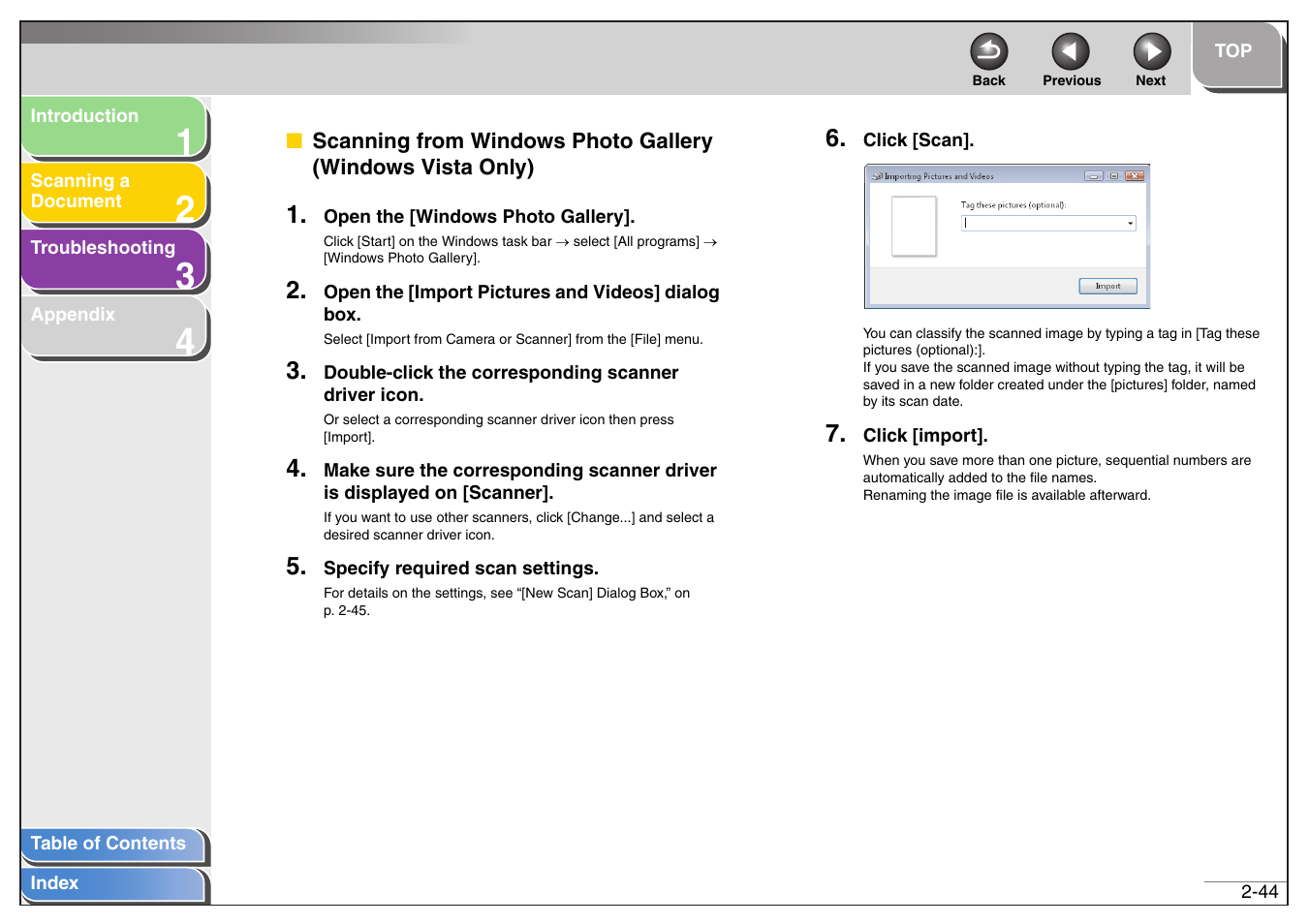Jump to TOP tab
The height and width of the screenshot is (924, 1309).
click(x=1236, y=54)
